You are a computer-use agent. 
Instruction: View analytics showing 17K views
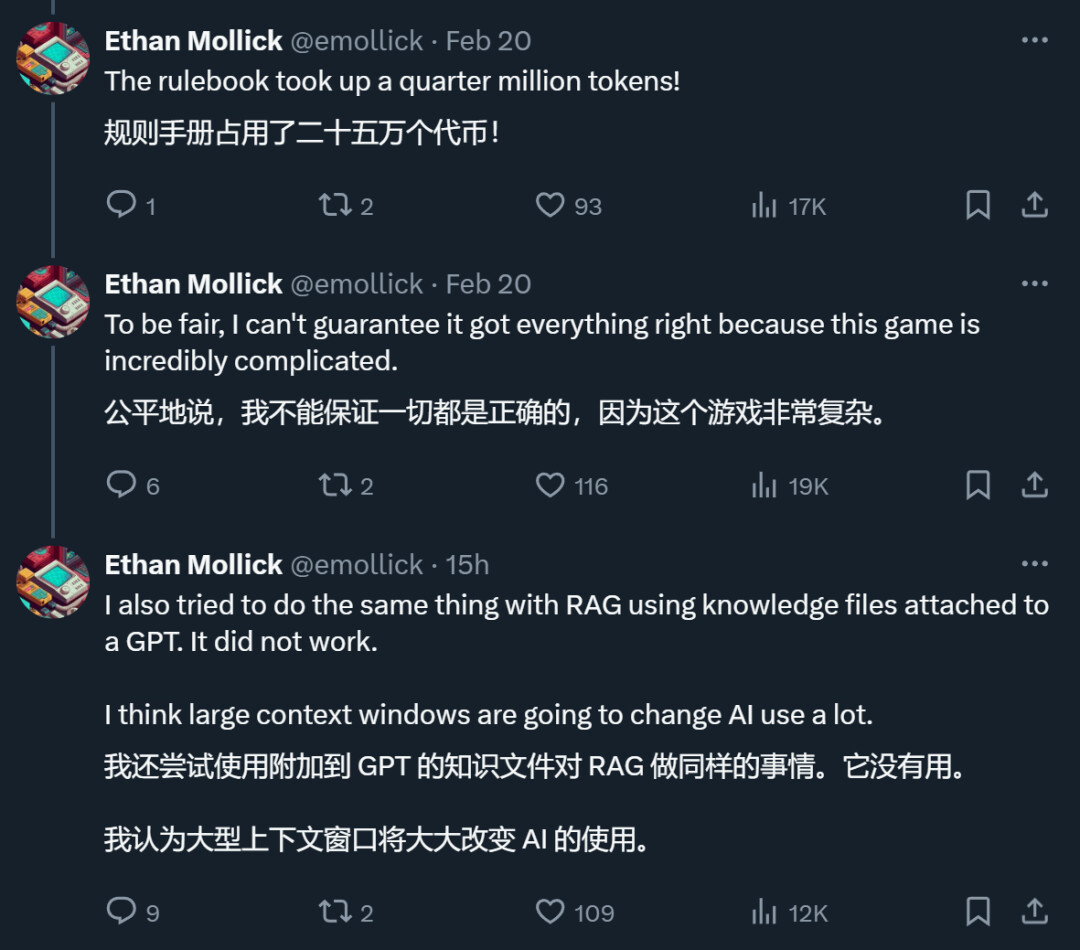tap(765, 205)
